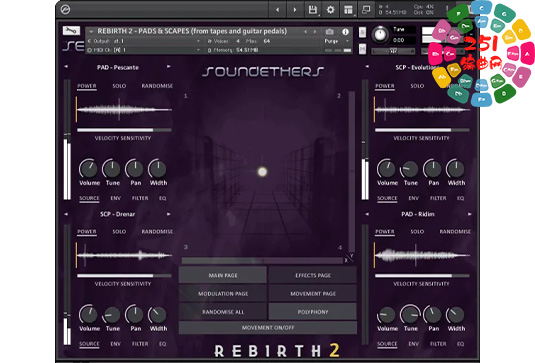Open the wrench edit mode icon

[x=71, y=31]
